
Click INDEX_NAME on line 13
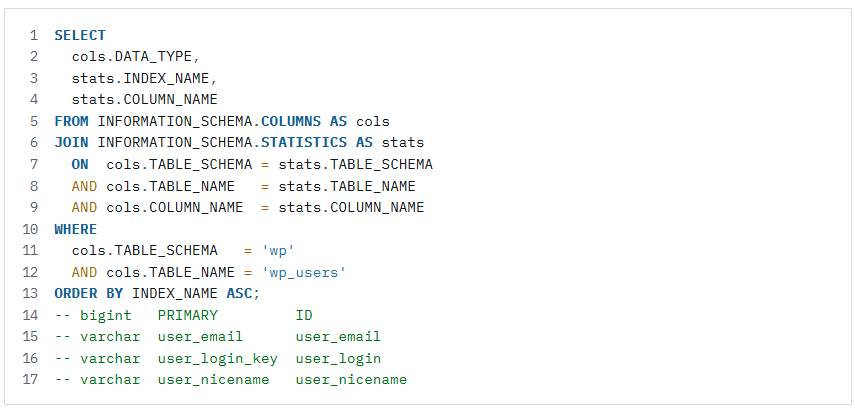(x=175, y=294)
